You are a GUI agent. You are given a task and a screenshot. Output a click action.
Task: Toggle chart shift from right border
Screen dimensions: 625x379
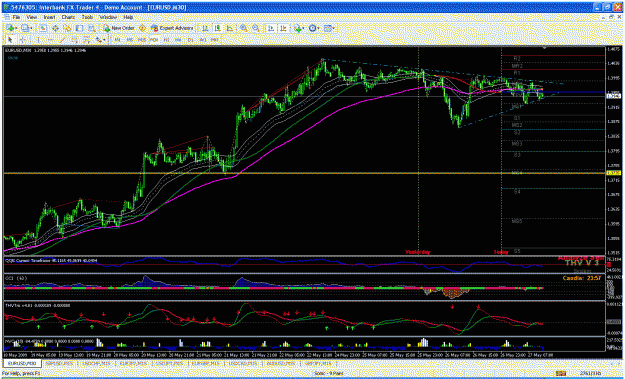click(283, 28)
